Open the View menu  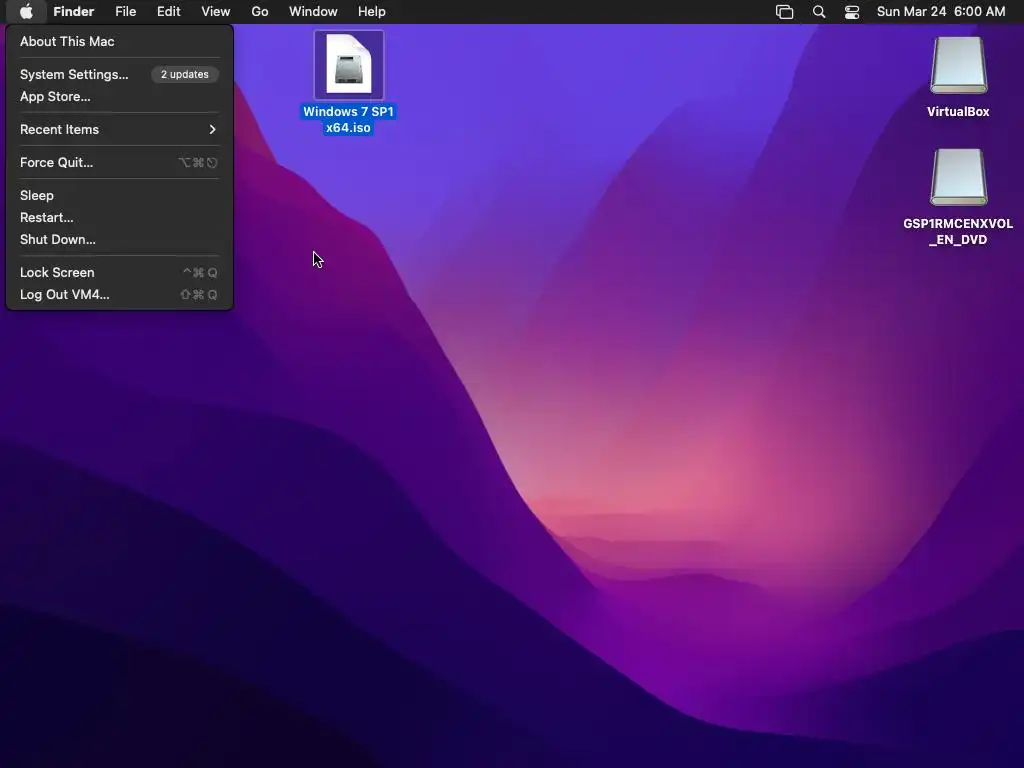pos(216,12)
